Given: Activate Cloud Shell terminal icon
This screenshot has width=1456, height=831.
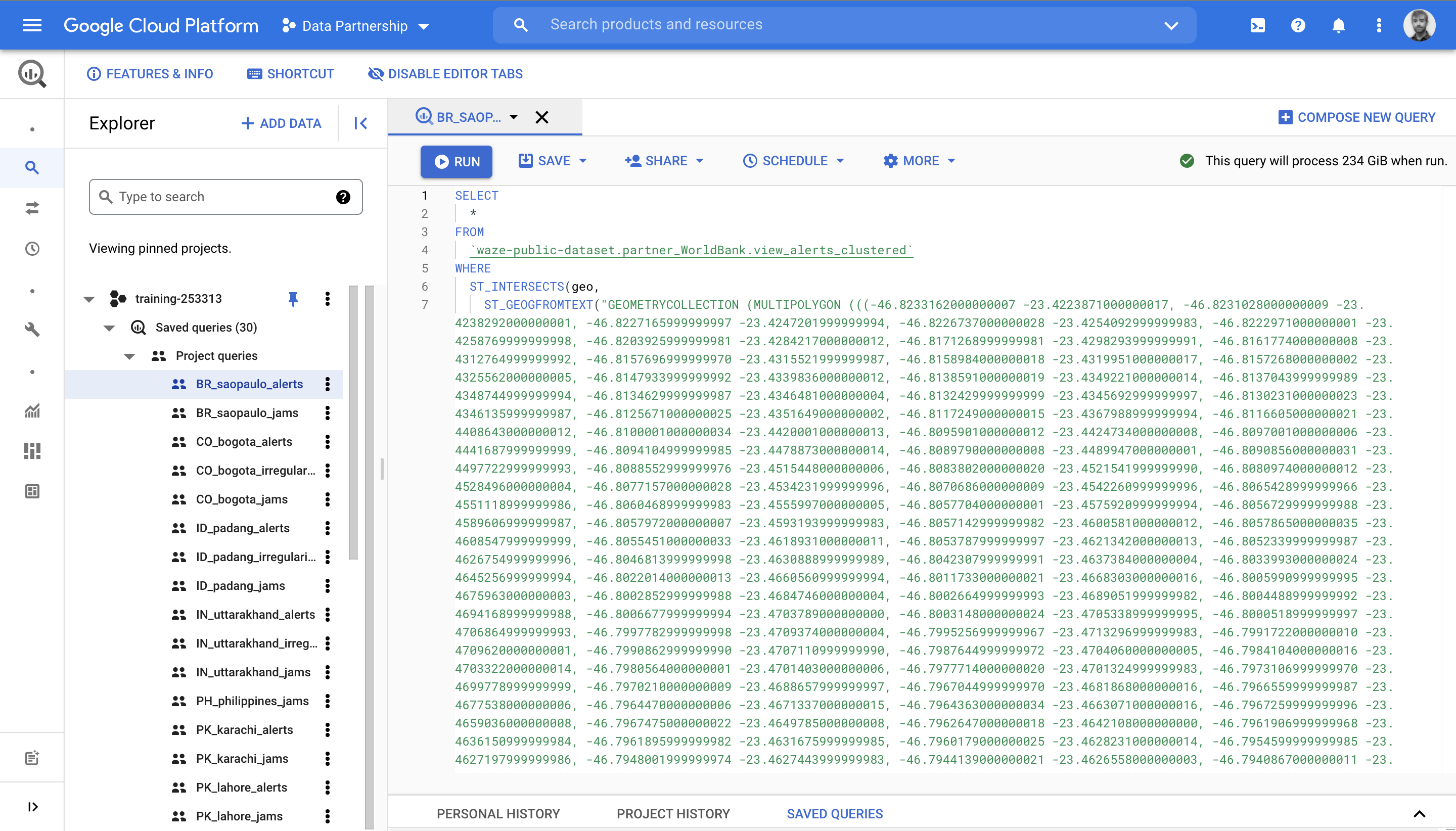Looking at the screenshot, I should tap(1257, 25).
